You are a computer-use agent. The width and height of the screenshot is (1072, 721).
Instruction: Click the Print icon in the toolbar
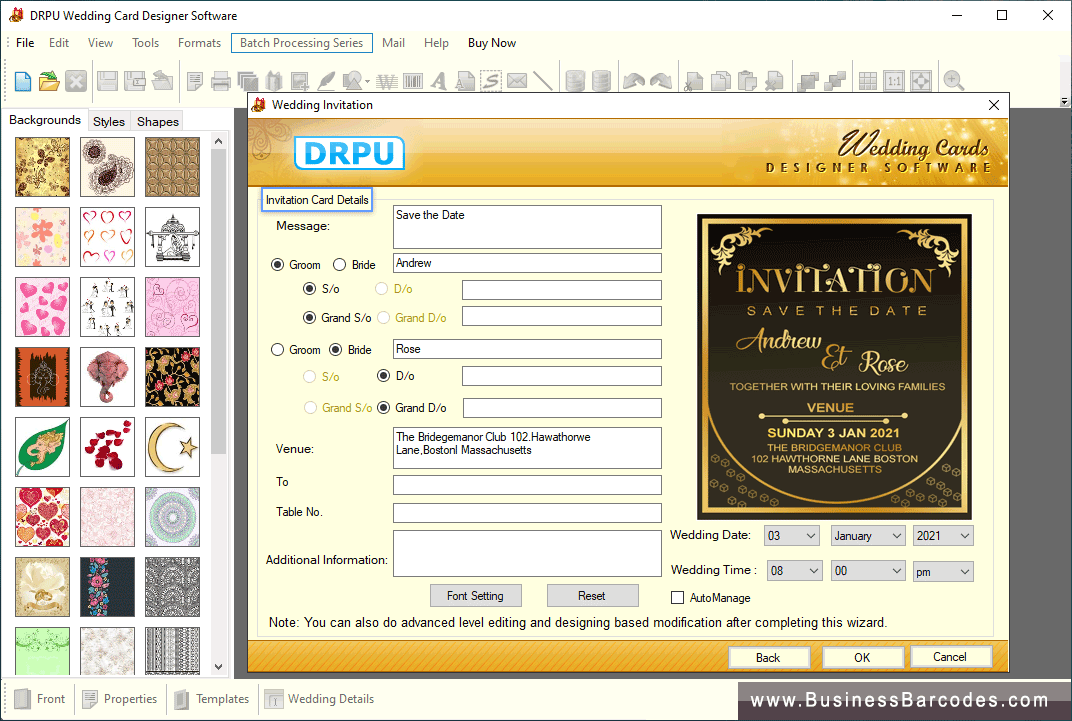(221, 81)
